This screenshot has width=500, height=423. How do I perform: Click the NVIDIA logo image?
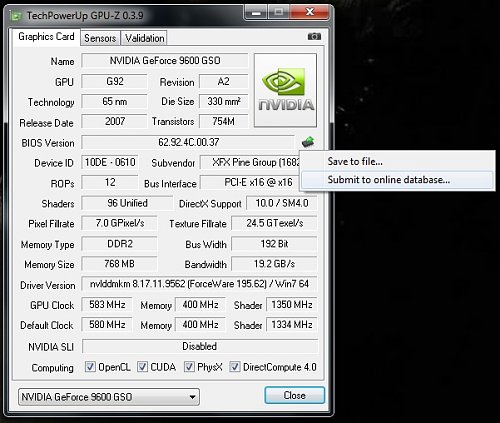click(285, 90)
